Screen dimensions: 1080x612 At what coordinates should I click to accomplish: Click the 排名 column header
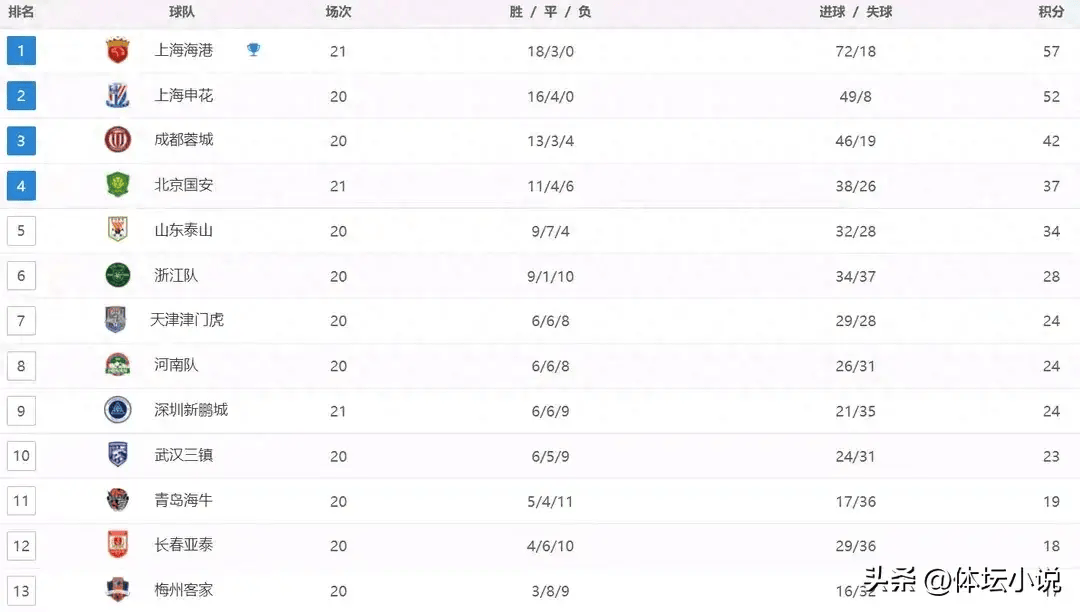[21, 12]
